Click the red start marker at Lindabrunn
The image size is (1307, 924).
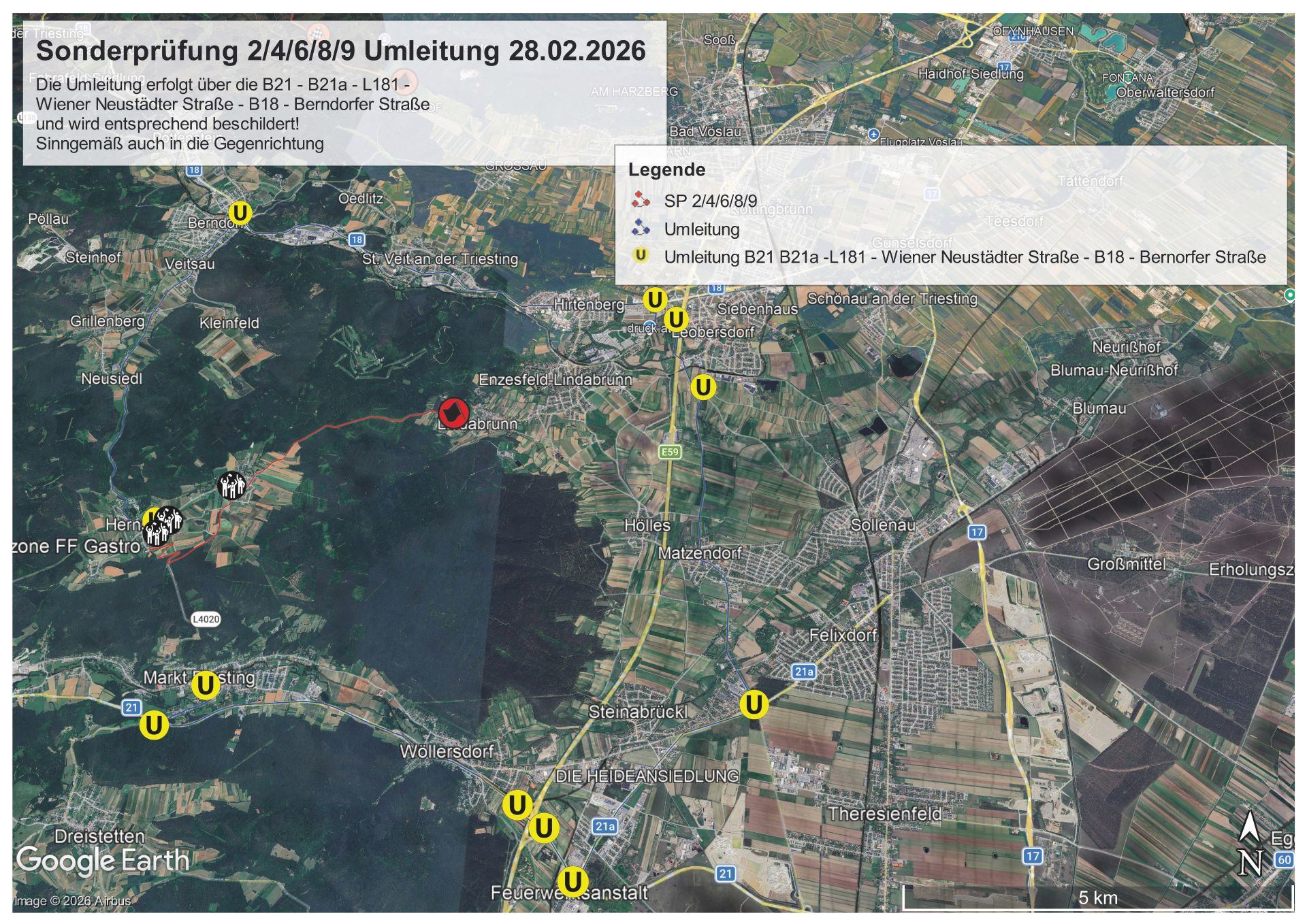coord(453,413)
